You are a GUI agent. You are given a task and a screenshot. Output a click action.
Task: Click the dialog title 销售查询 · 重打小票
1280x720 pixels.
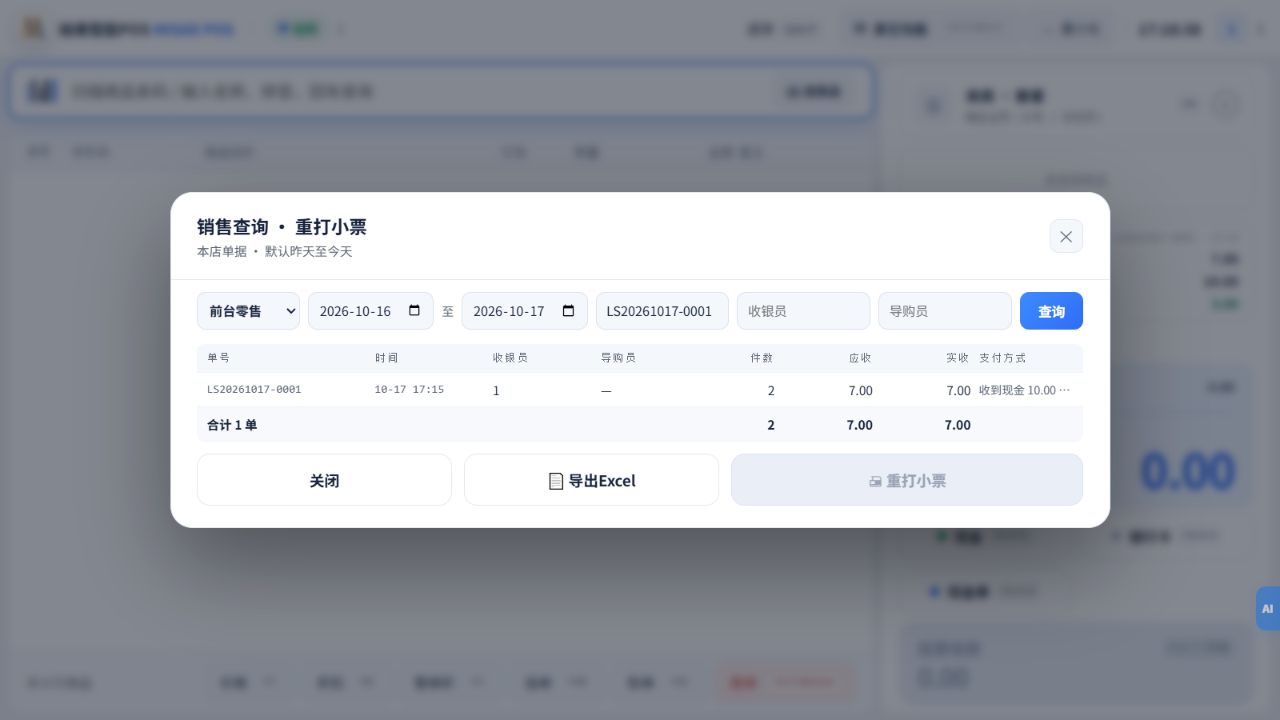point(282,227)
